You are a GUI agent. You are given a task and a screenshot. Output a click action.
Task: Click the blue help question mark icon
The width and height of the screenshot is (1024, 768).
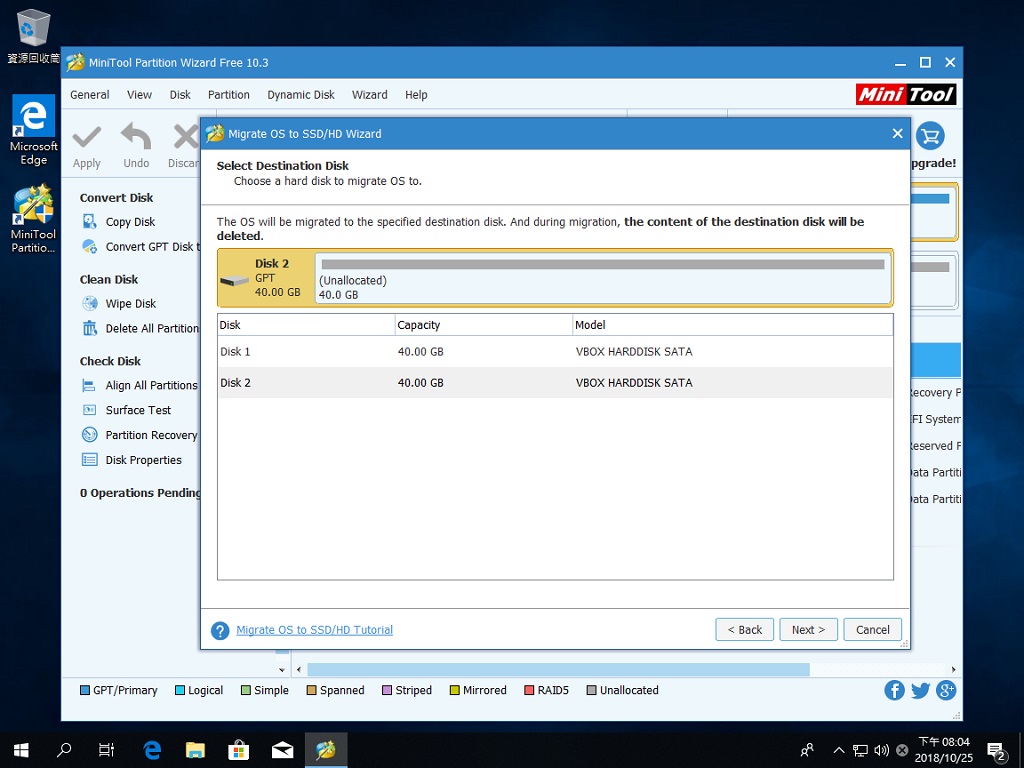tap(220, 630)
